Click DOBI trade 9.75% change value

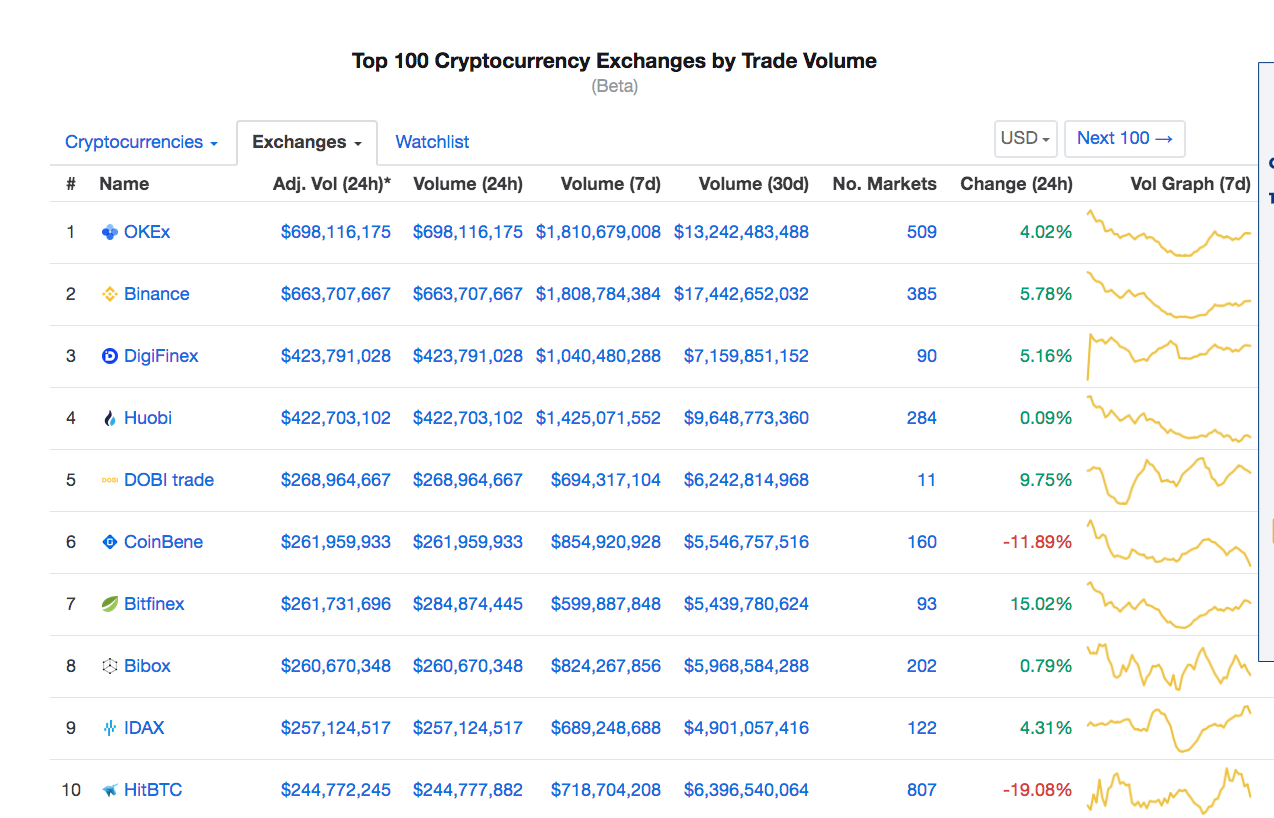(1046, 480)
